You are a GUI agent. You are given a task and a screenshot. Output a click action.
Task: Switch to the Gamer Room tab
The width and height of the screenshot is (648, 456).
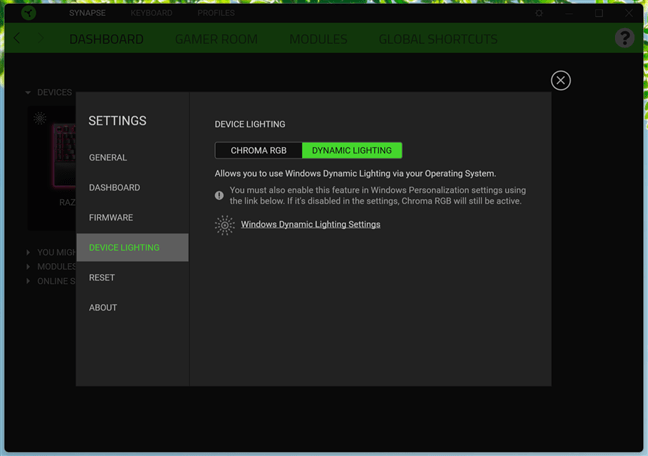[x=216, y=39]
